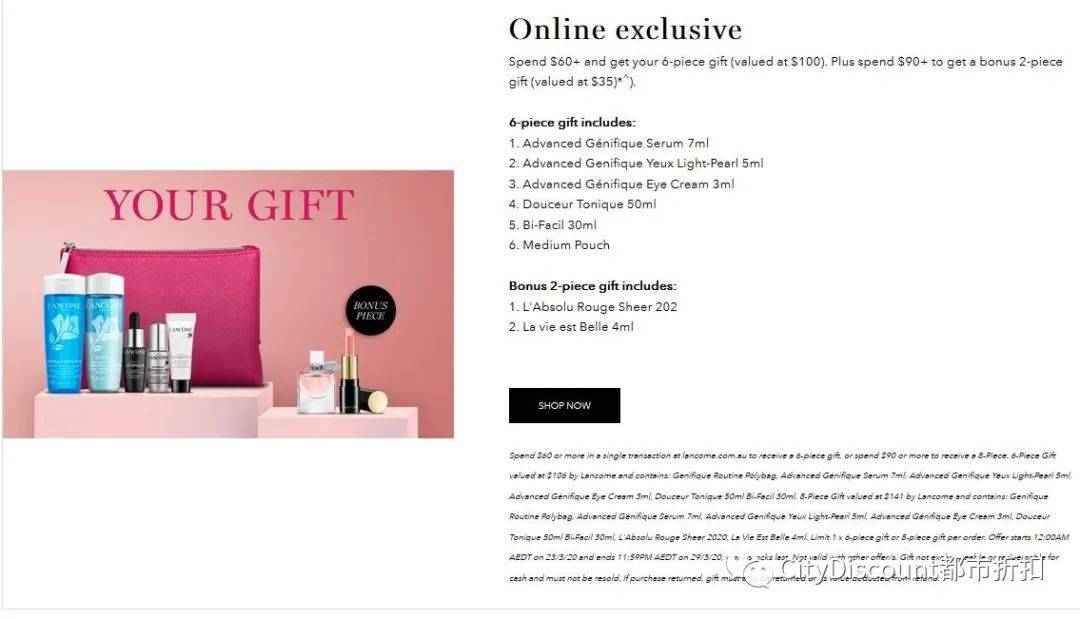Select Douceur Tonique 50ml list item
Viewport: 1080px width, 619px height.
coord(583,204)
